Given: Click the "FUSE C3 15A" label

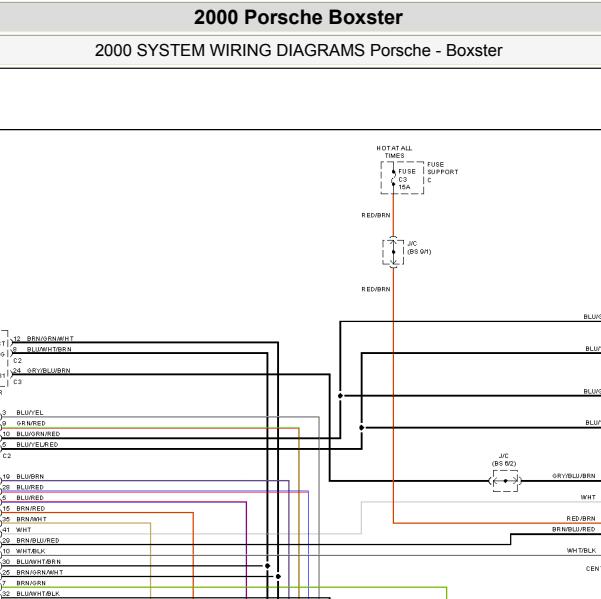Looking at the screenshot, I should [x=407, y=179].
